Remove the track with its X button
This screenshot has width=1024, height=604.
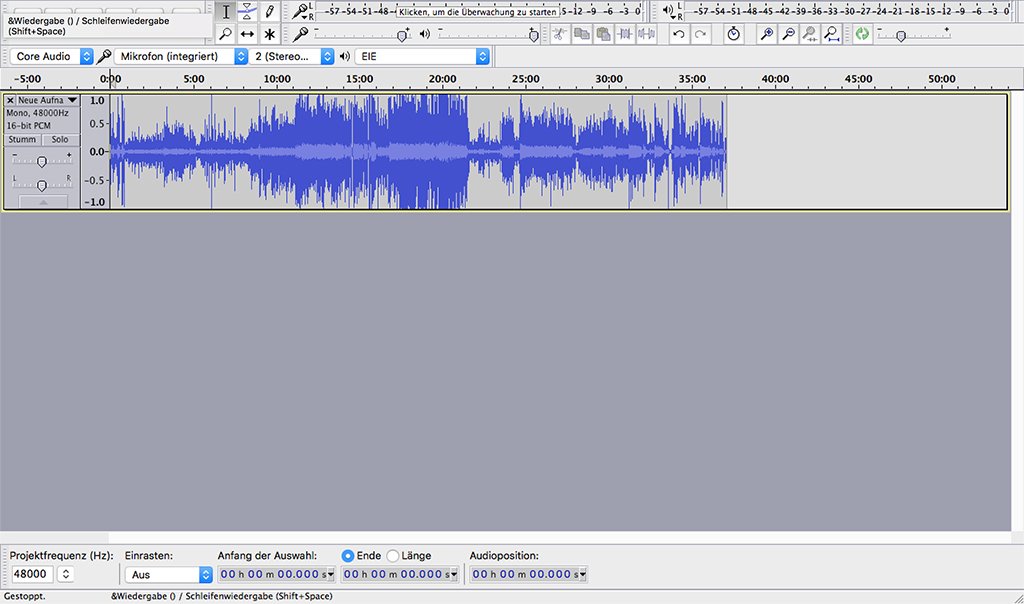[10, 100]
